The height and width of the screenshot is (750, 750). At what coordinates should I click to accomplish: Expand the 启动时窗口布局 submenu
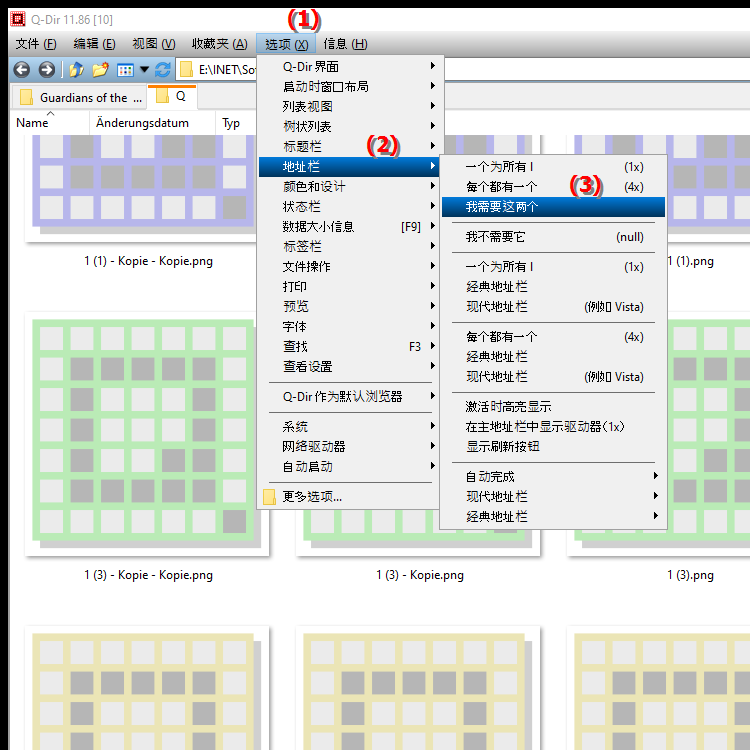[x=349, y=87]
